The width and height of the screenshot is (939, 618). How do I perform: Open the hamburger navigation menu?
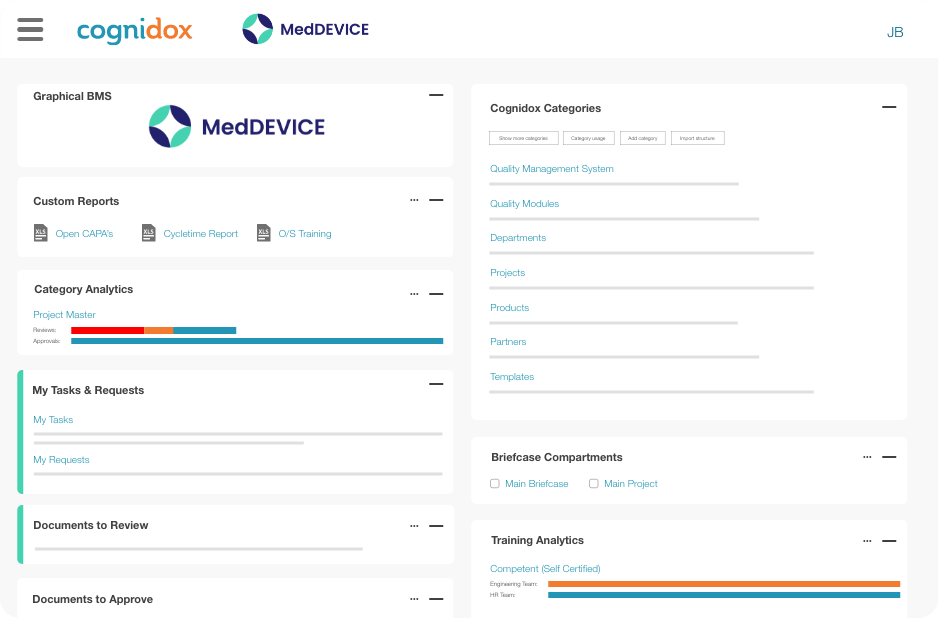coord(30,29)
